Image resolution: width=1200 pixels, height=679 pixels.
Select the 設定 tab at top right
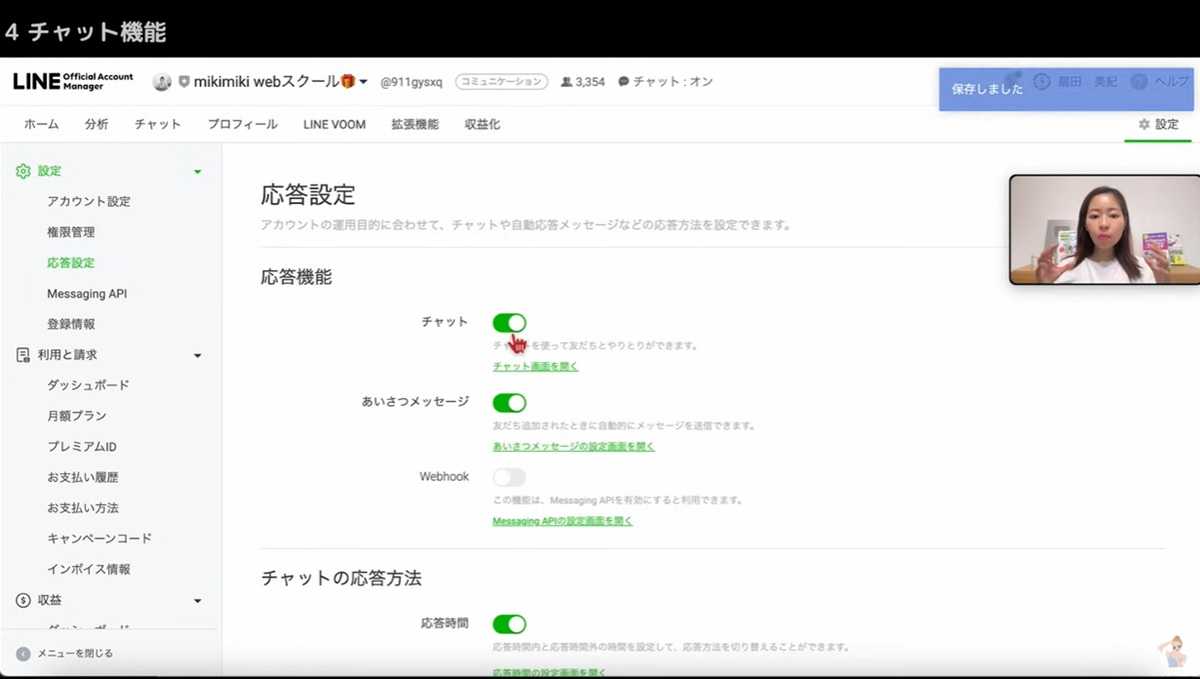1158,125
